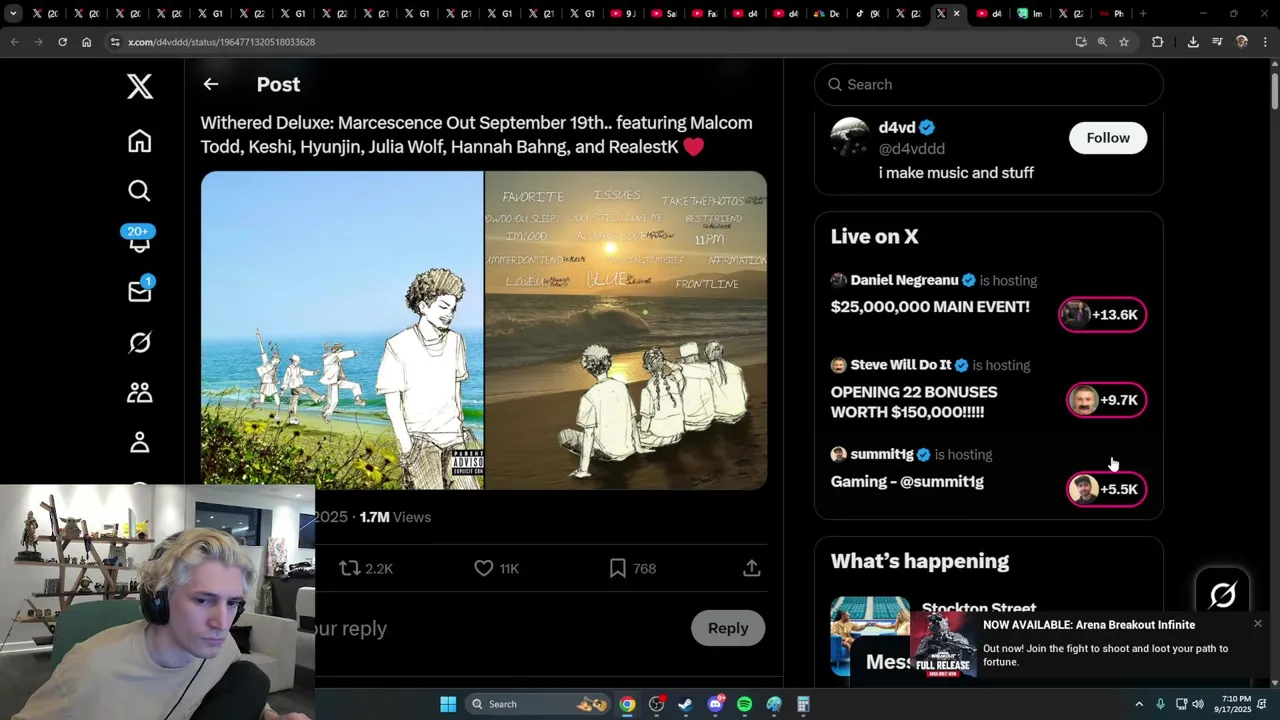Click the Reply button

[728, 628]
